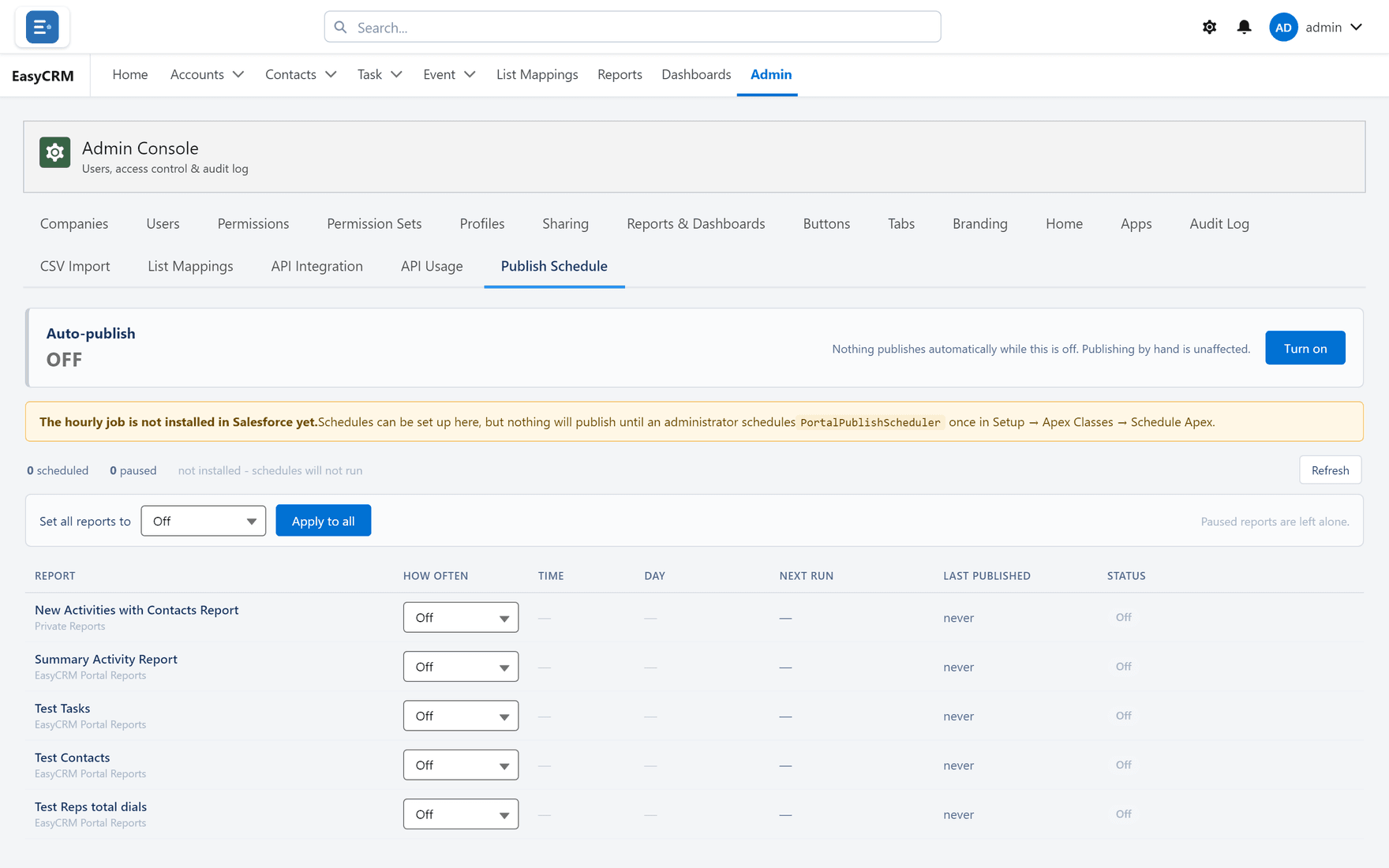The height and width of the screenshot is (868, 1389).
Task: Open the Set all reports to dropdown
Action: (x=204, y=521)
